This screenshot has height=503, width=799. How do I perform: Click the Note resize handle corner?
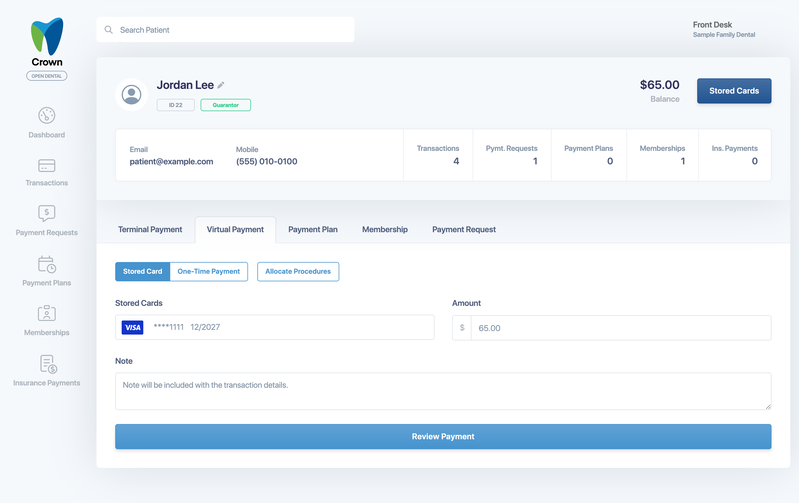pyautogui.click(x=767, y=406)
